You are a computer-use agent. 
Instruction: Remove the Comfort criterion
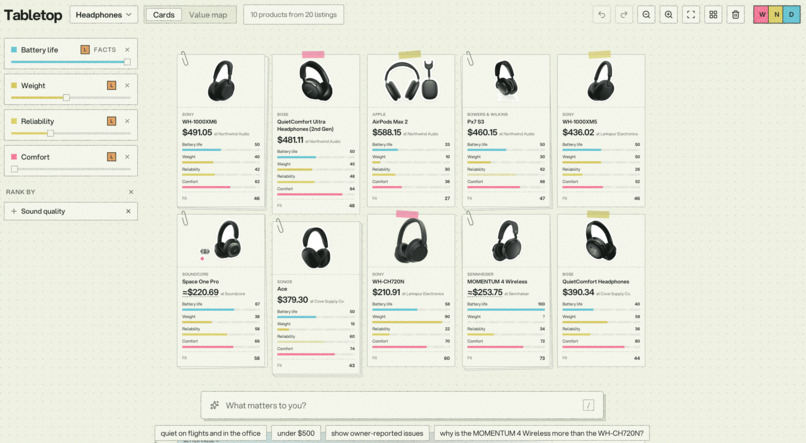pyautogui.click(x=127, y=157)
